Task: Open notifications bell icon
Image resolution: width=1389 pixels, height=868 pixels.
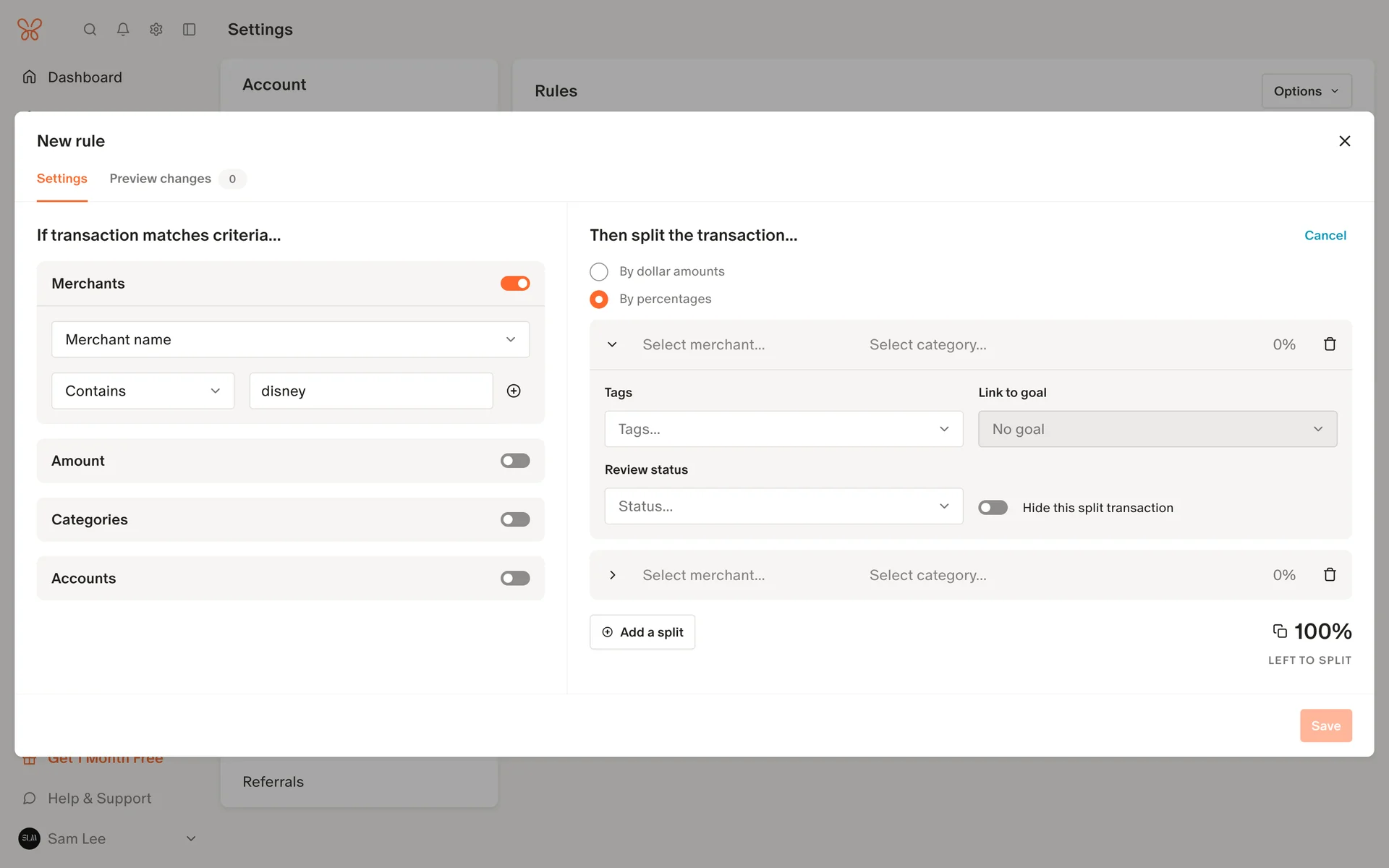Action: tap(123, 30)
